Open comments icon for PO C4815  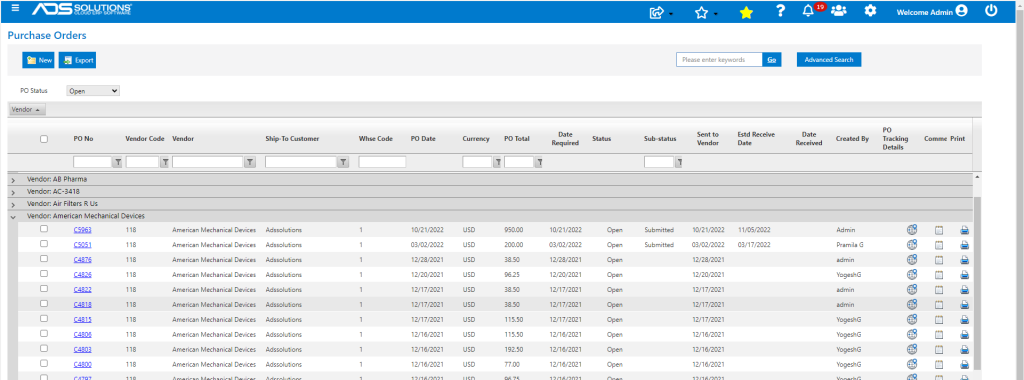(939, 320)
